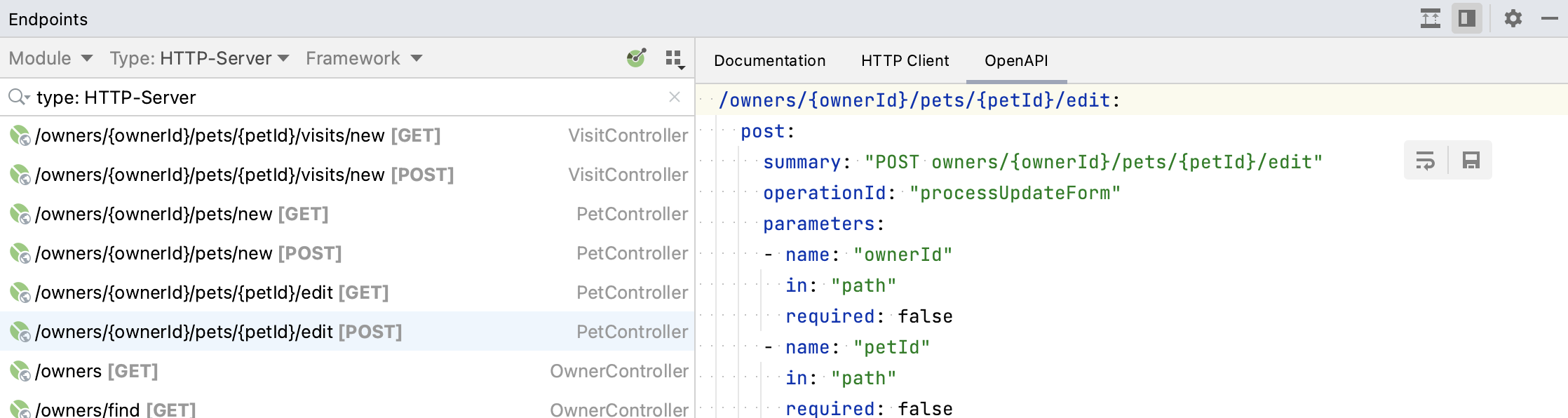Screen dimensions: 1568x418
Task: Switch to the HTTP Client tab
Action: point(905,61)
